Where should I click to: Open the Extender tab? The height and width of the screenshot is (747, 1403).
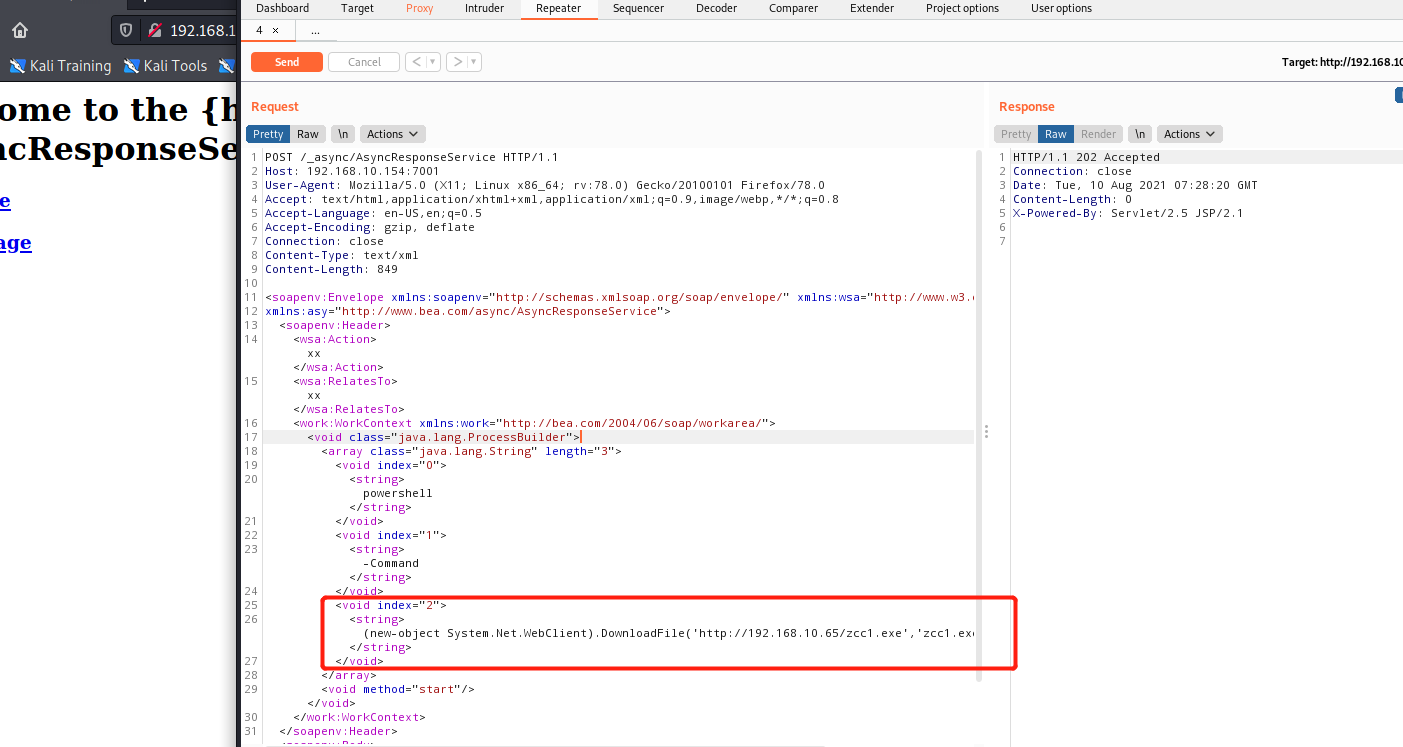[872, 8]
